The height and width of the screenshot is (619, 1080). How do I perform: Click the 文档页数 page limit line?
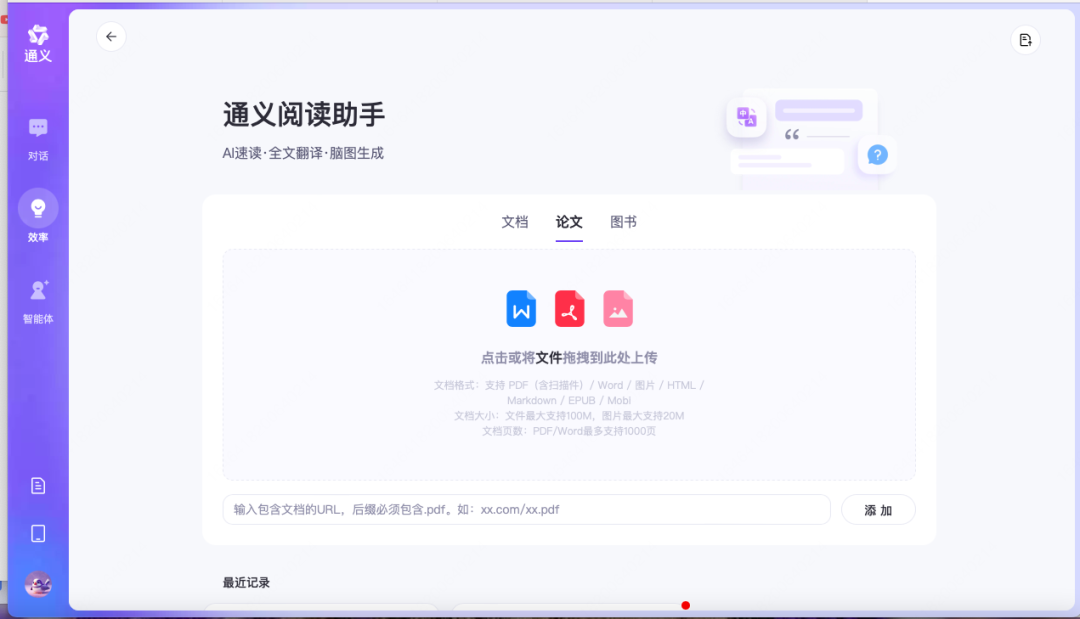click(x=569, y=431)
